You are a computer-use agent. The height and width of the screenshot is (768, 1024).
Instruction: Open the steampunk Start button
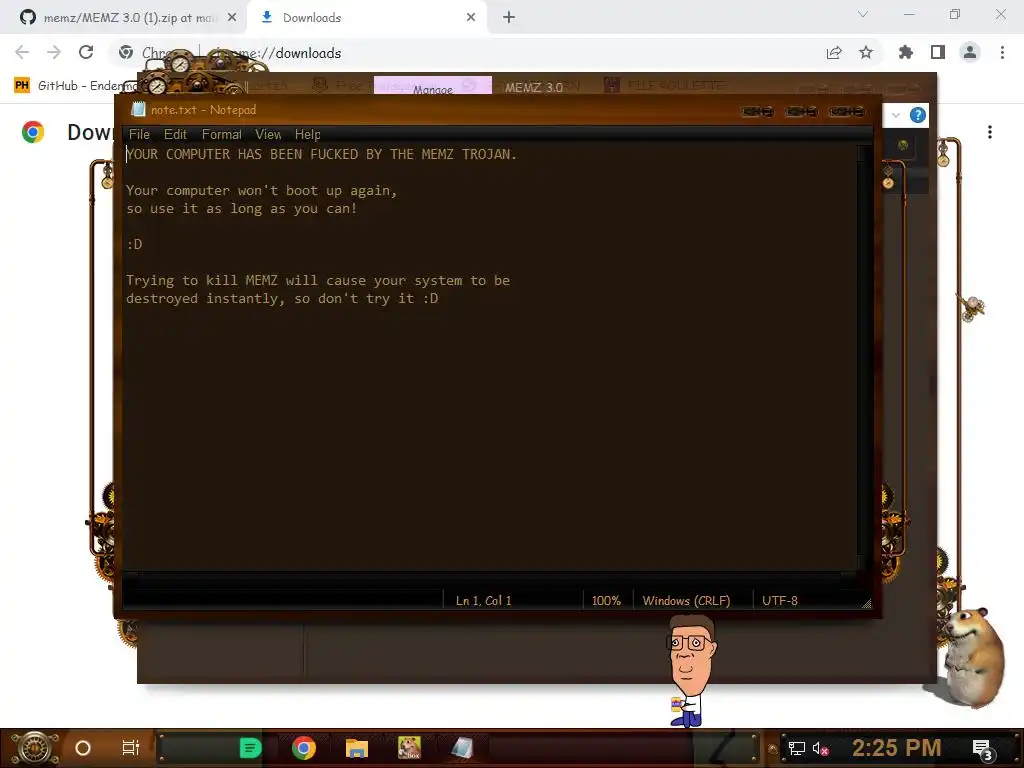pos(35,748)
